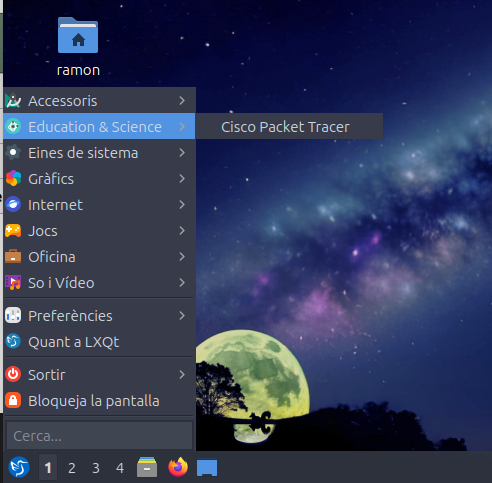This screenshot has height=483, width=492.
Task: Click the Preferències sliders icon
Action: point(13,315)
